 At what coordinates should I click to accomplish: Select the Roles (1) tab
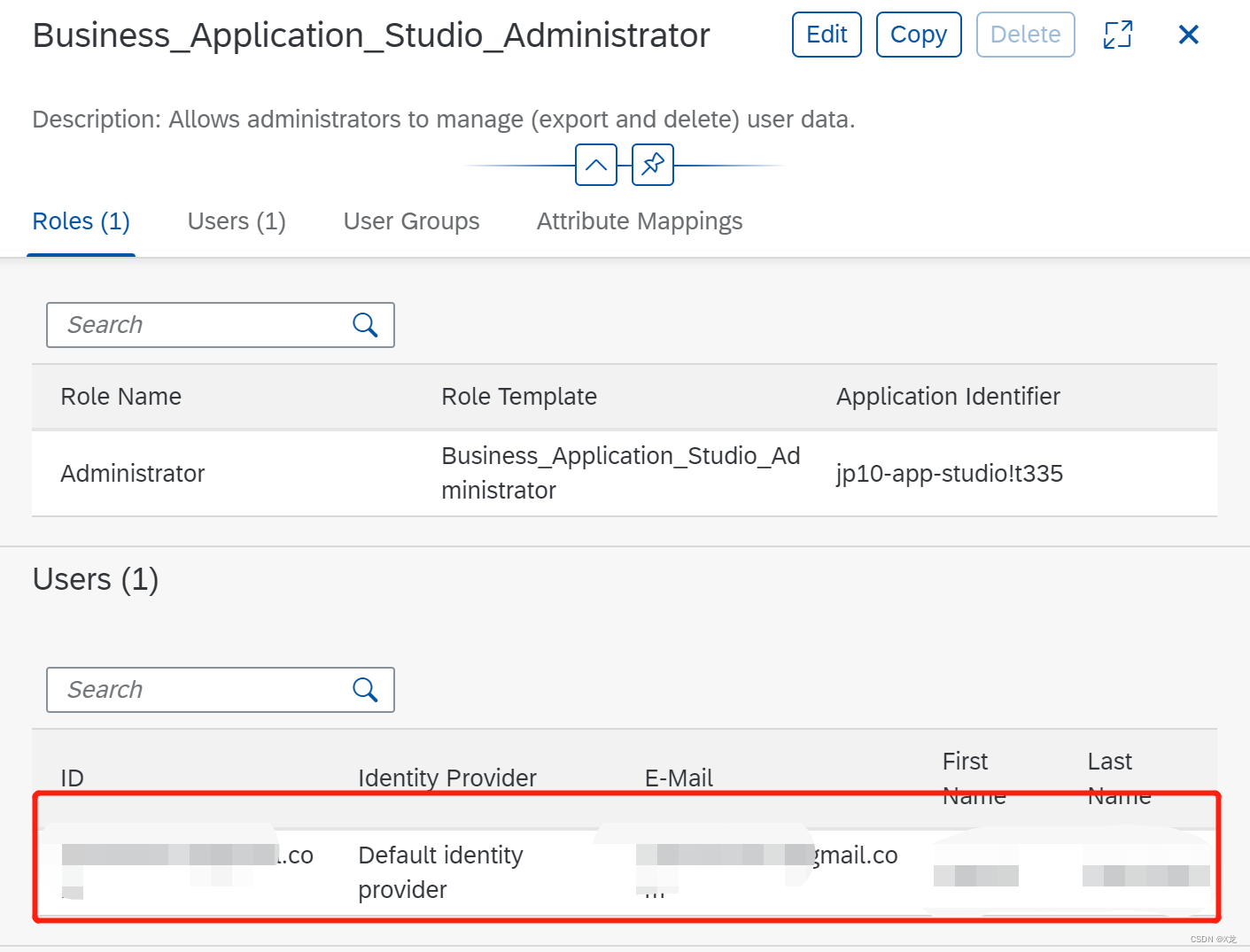(81, 221)
